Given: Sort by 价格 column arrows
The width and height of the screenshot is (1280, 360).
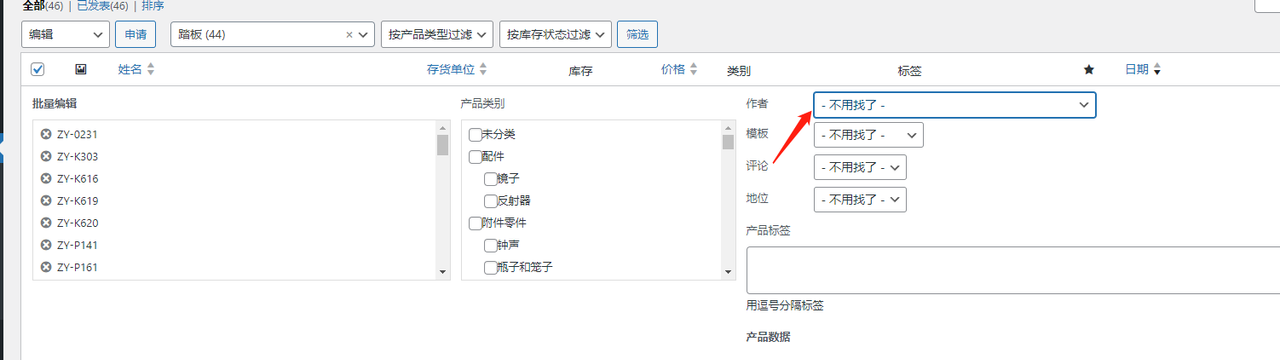Looking at the screenshot, I should click(694, 69).
